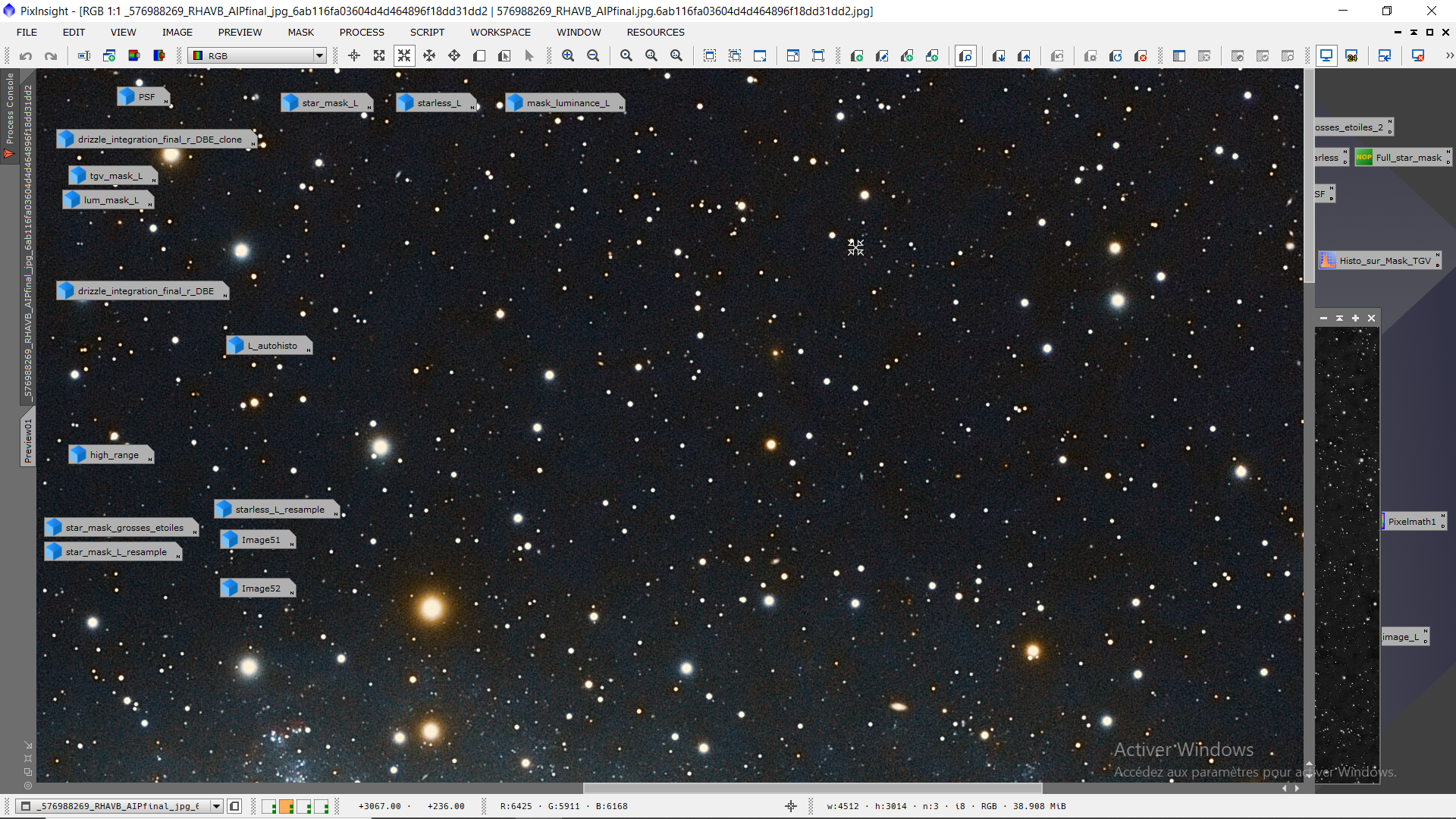Open the SCRIPT menu
The width and height of the screenshot is (1456, 819).
pos(427,33)
